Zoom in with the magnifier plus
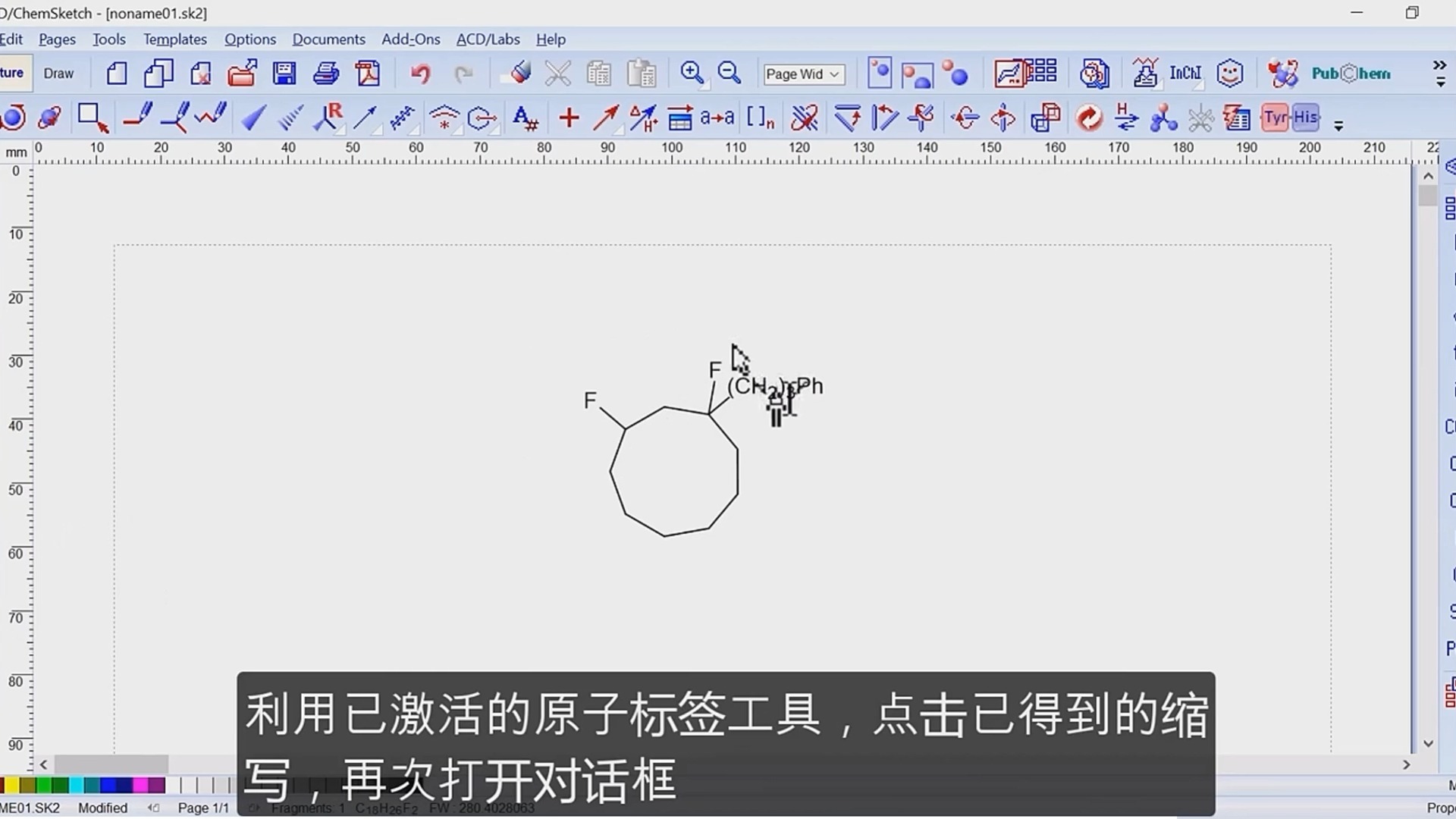The width and height of the screenshot is (1456, 819). coord(692,74)
